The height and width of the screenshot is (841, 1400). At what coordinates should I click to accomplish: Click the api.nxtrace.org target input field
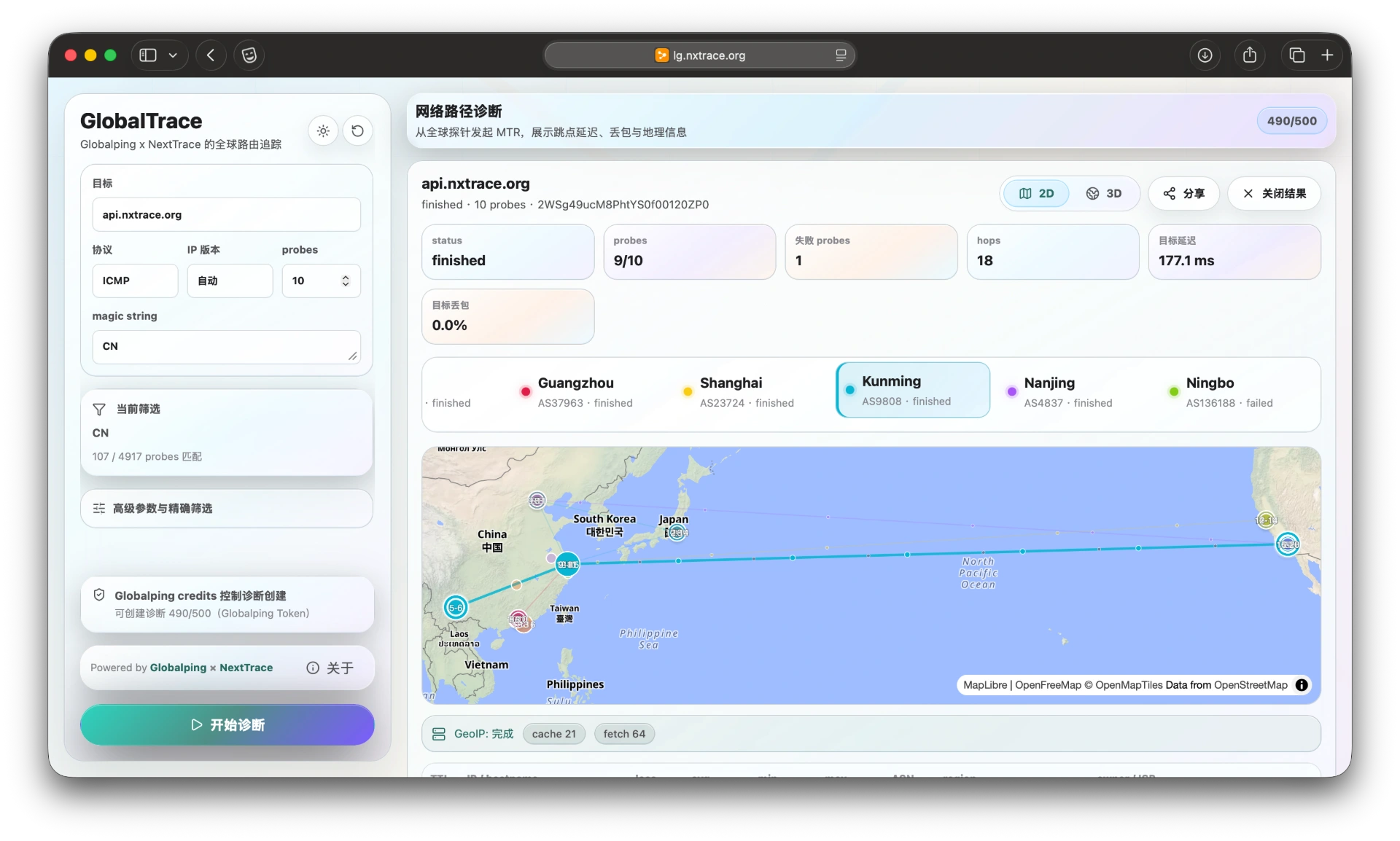[226, 215]
